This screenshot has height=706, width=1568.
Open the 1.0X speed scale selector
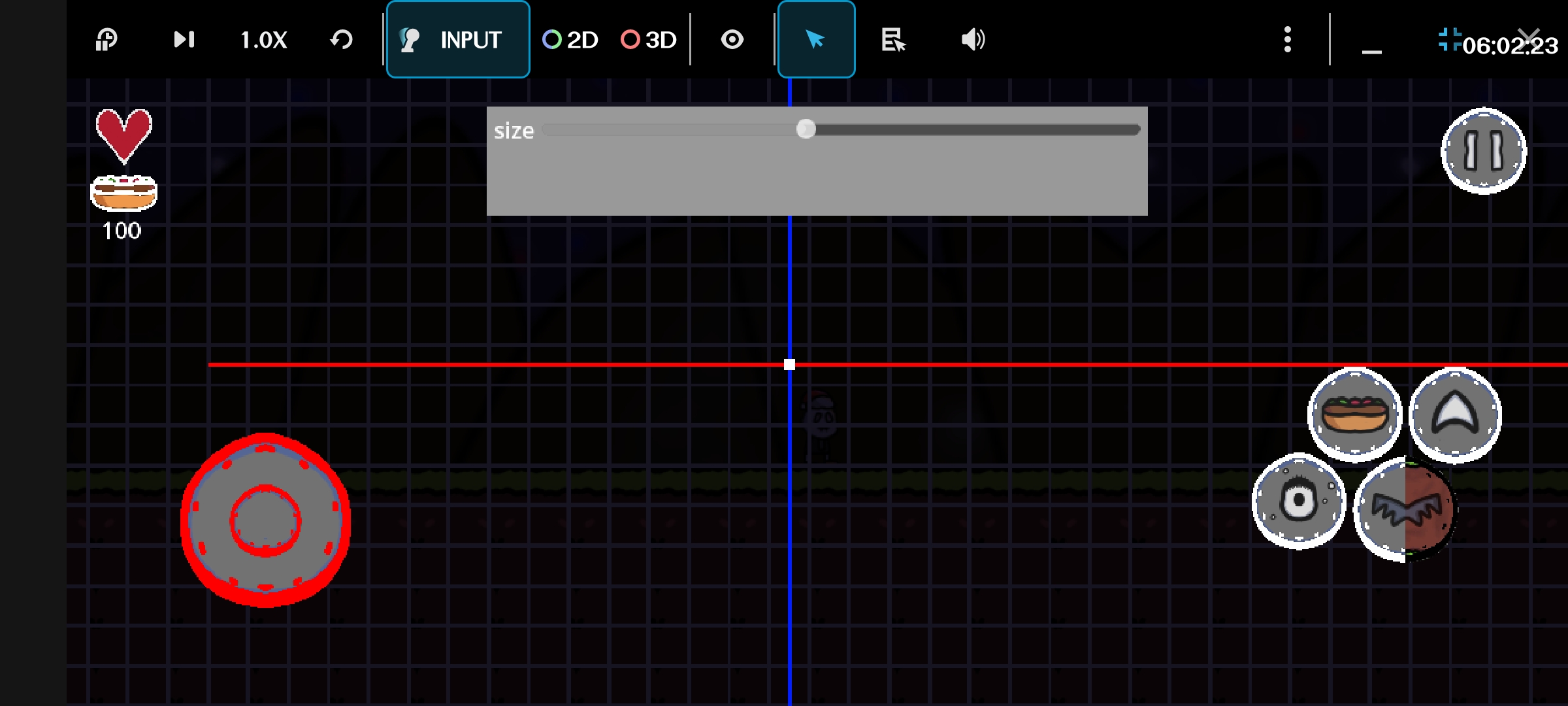(263, 40)
